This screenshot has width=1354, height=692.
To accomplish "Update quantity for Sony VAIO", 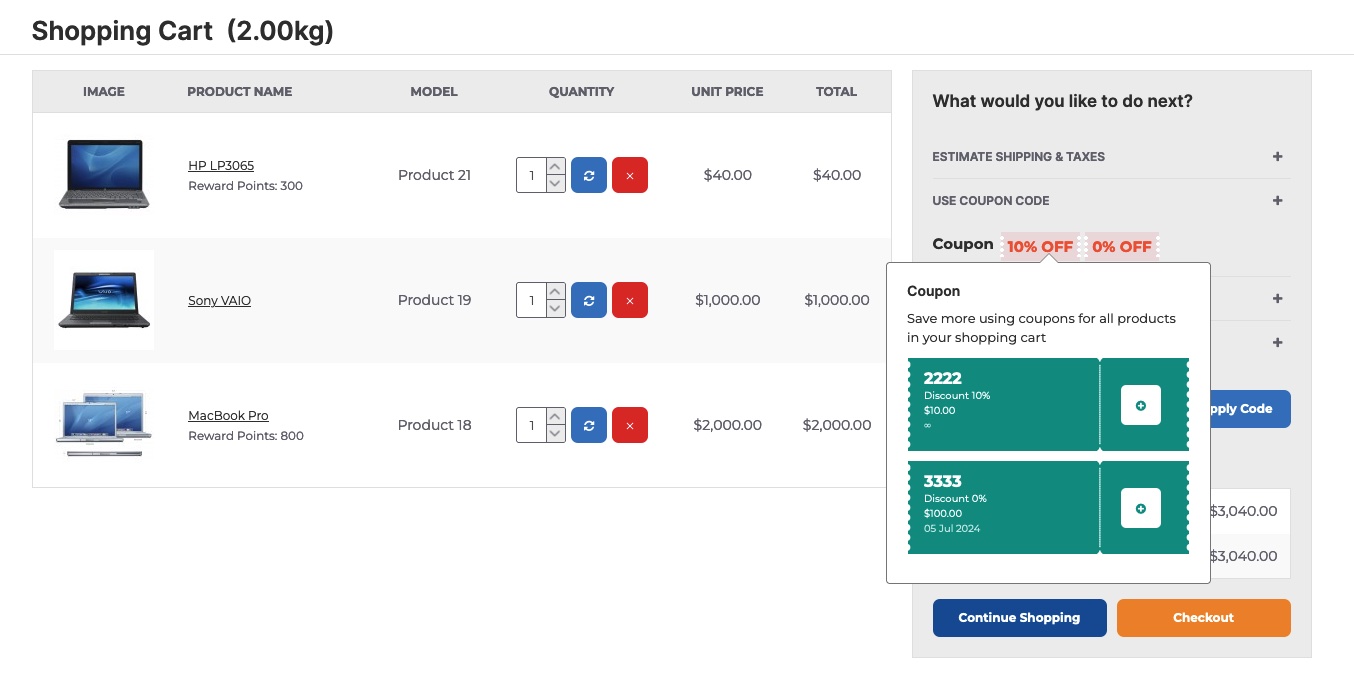I will point(589,300).
